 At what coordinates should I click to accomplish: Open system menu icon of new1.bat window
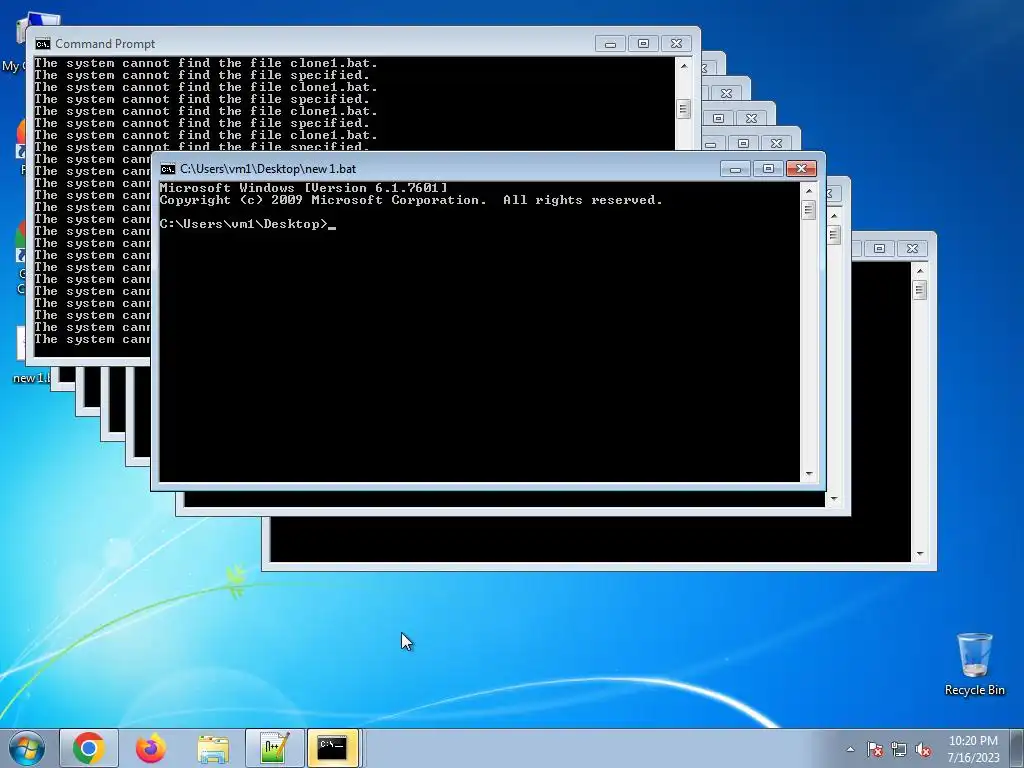click(x=168, y=169)
